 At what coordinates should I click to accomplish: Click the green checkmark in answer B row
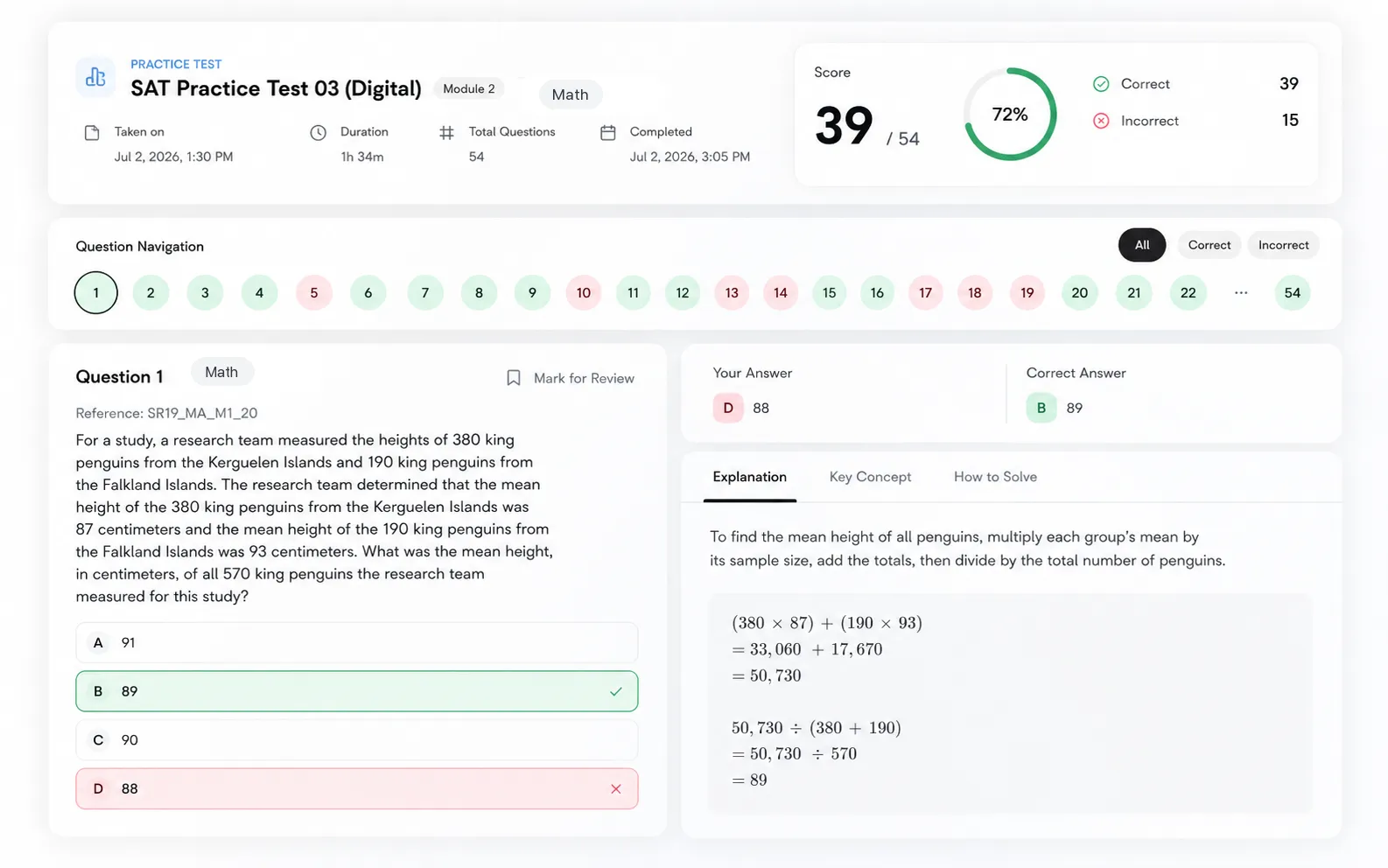coord(616,691)
